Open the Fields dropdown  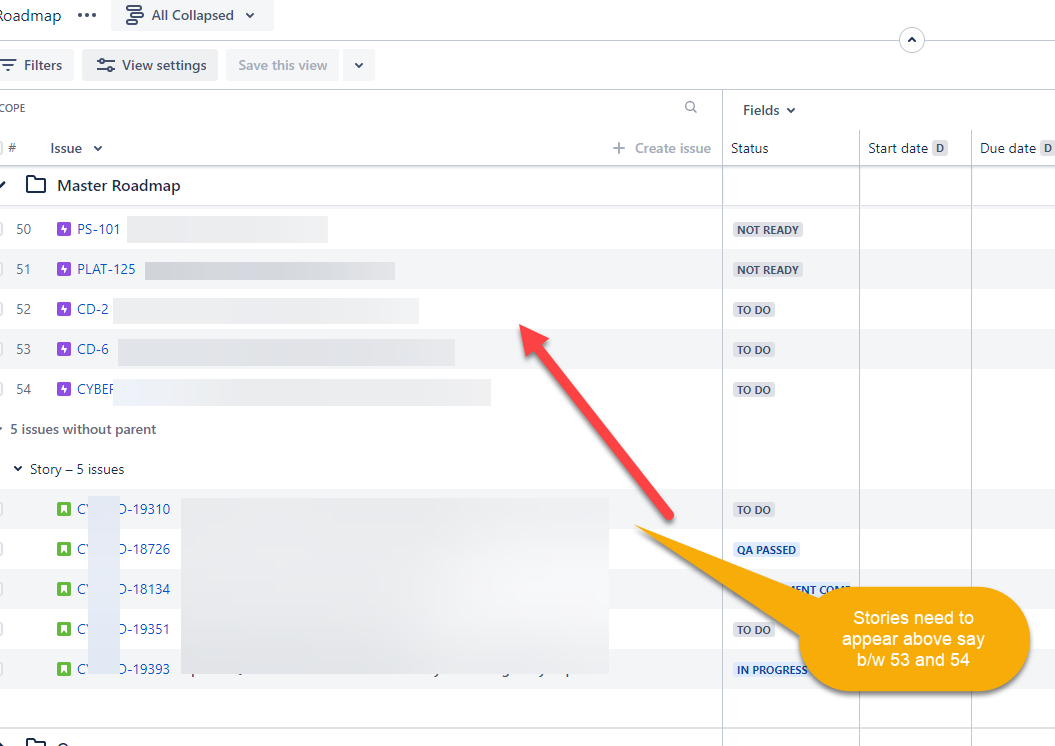[768, 110]
